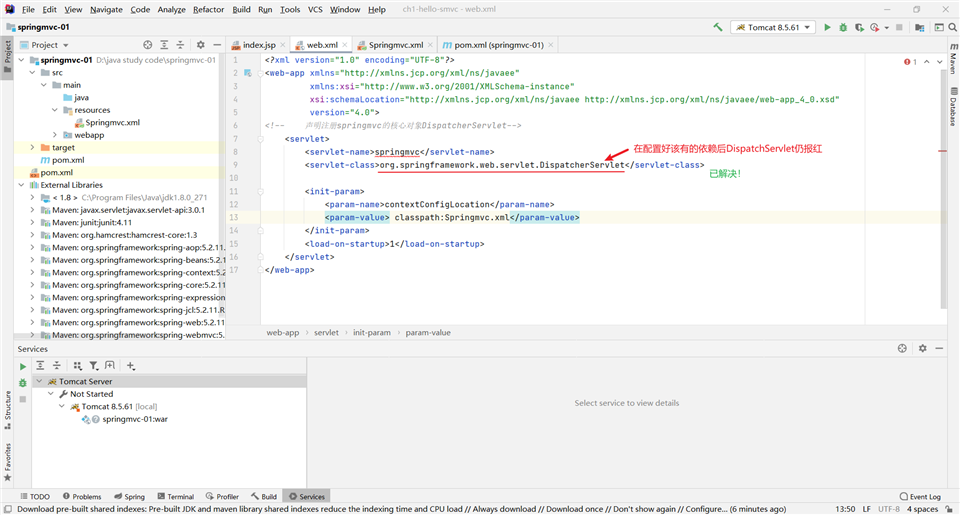Expand all in Project panel toolbar
The height and width of the screenshot is (515, 960).
coord(164,45)
